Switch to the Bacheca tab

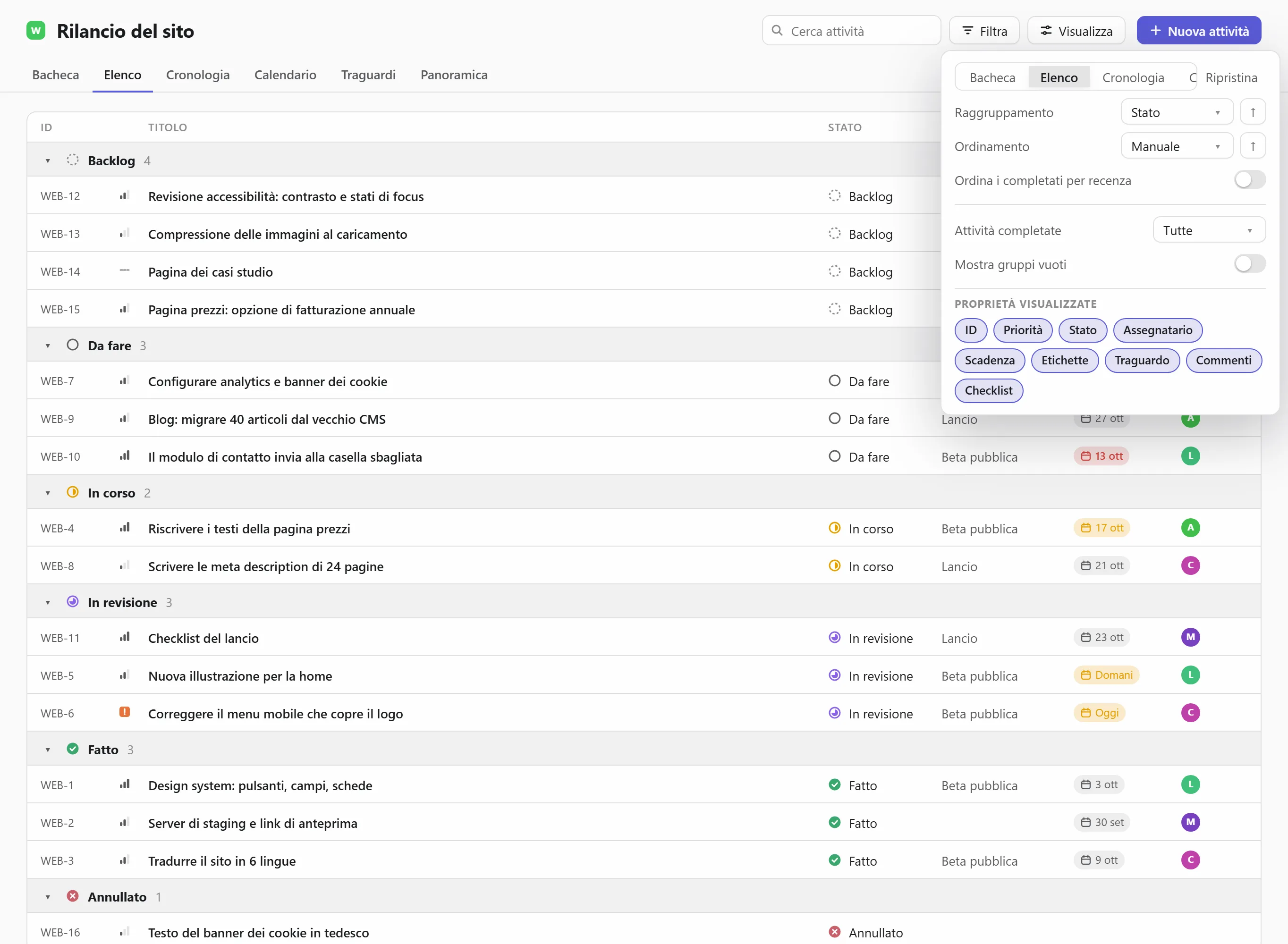click(55, 75)
